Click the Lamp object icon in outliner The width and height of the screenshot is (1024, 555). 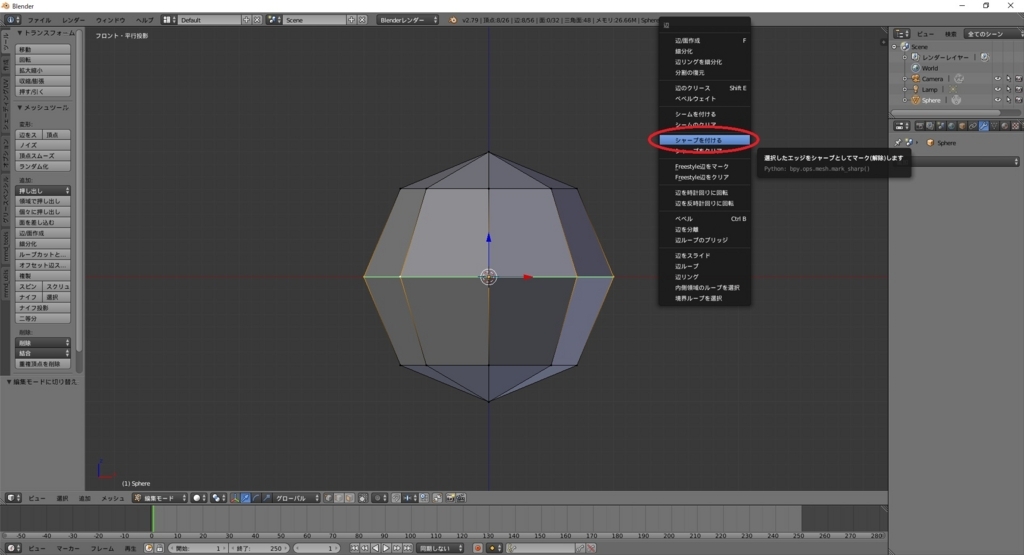tap(916, 89)
